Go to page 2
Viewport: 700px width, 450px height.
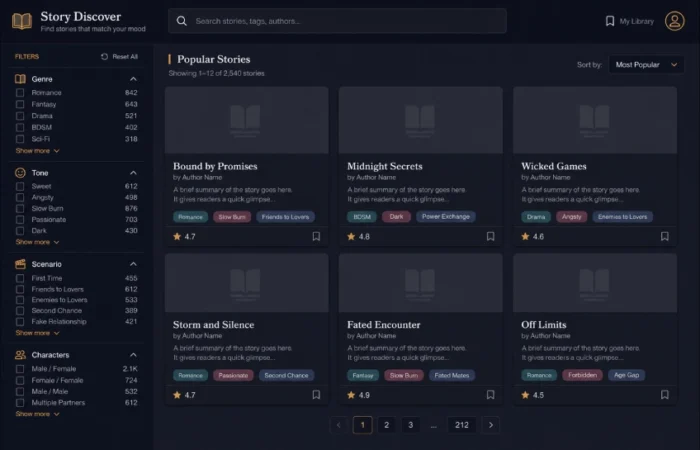(387, 425)
